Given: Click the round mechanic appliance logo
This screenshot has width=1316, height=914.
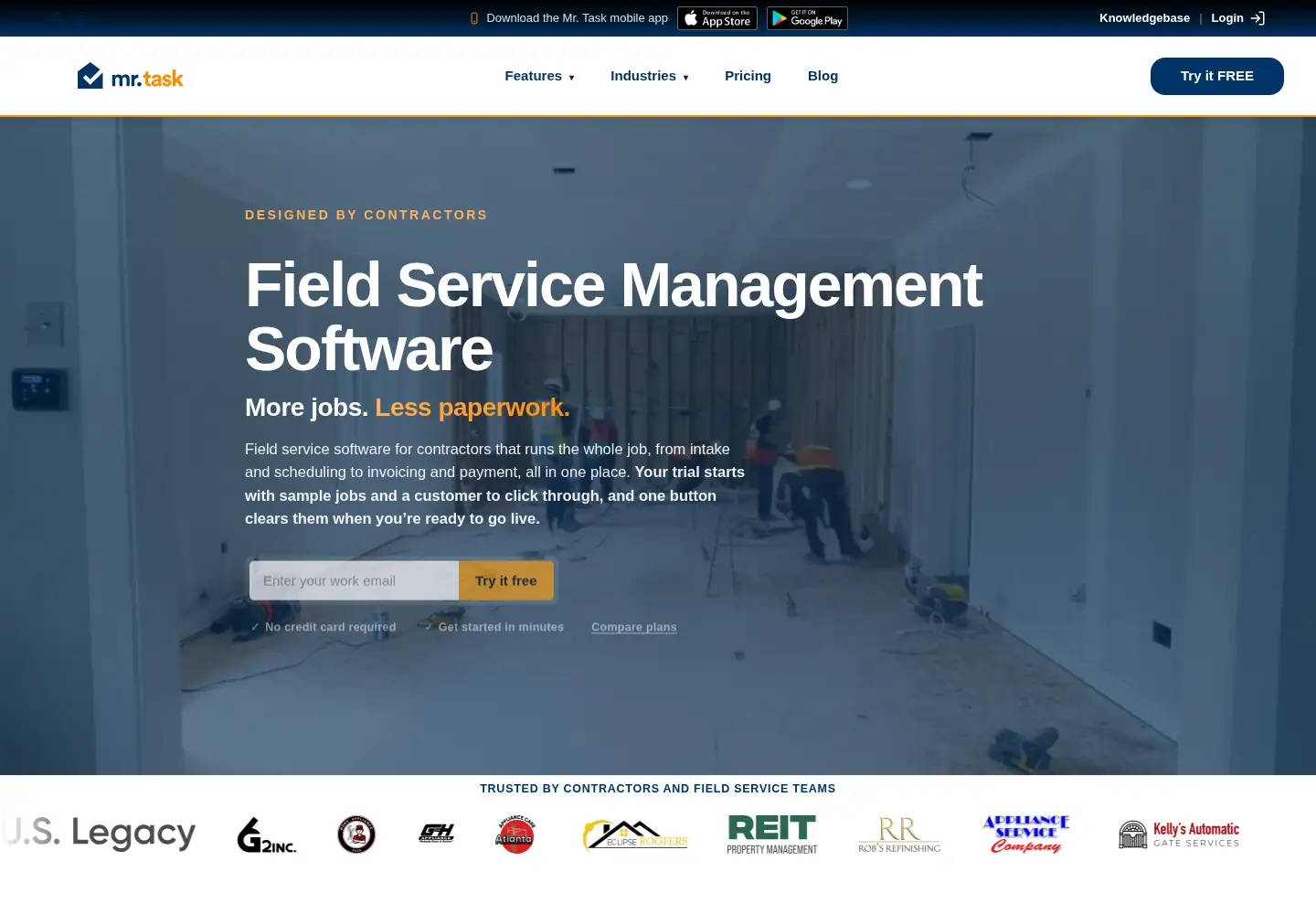Looking at the screenshot, I should coord(356,834).
